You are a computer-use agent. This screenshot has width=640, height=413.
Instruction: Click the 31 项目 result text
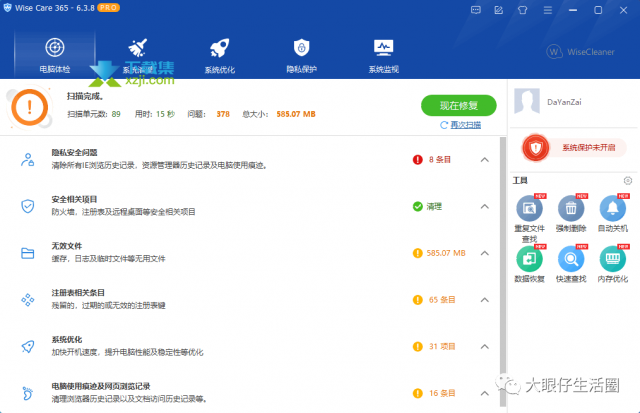point(442,346)
